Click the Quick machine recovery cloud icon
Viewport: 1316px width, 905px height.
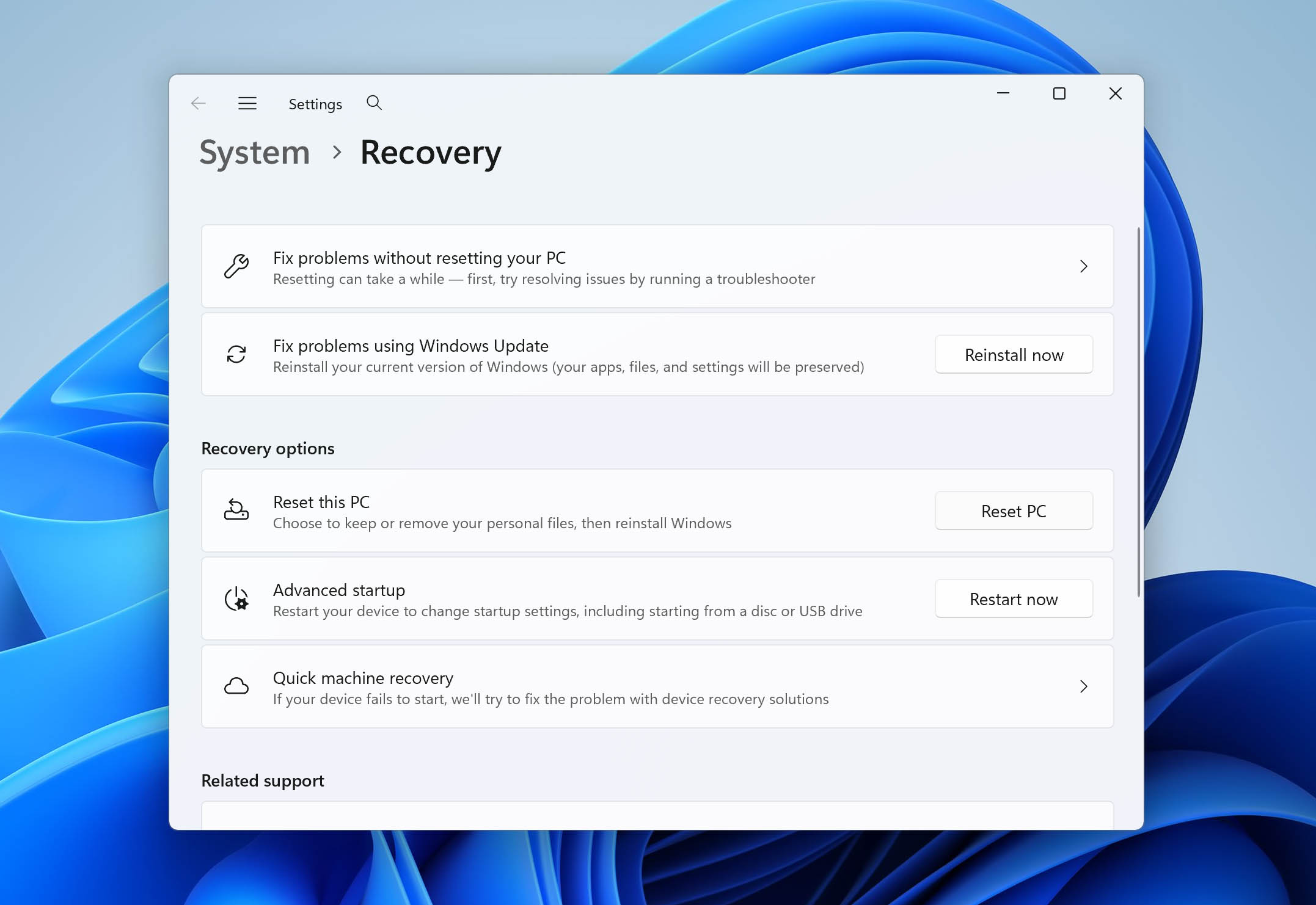[238, 686]
